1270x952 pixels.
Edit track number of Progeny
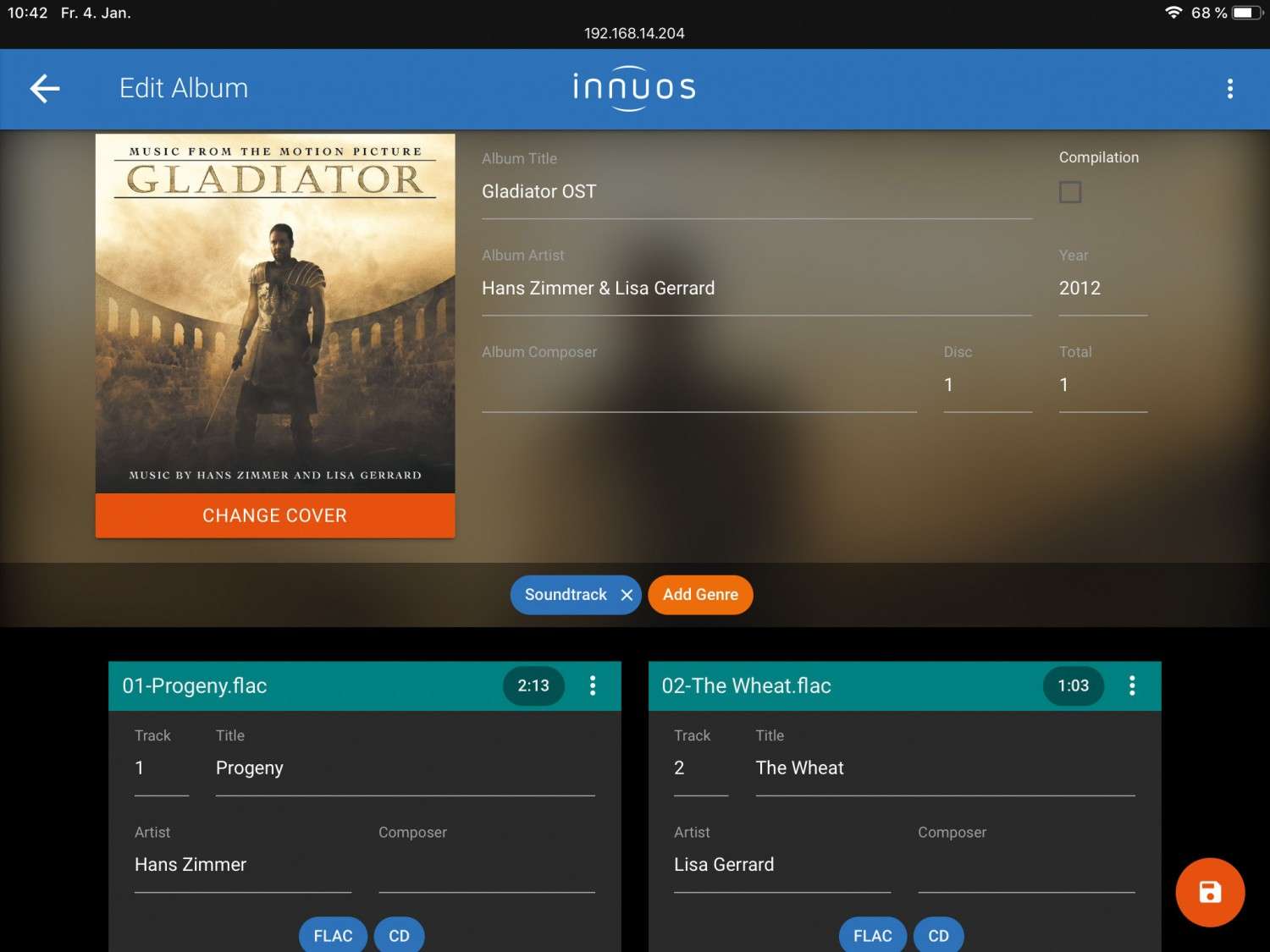pyautogui.click(x=162, y=768)
